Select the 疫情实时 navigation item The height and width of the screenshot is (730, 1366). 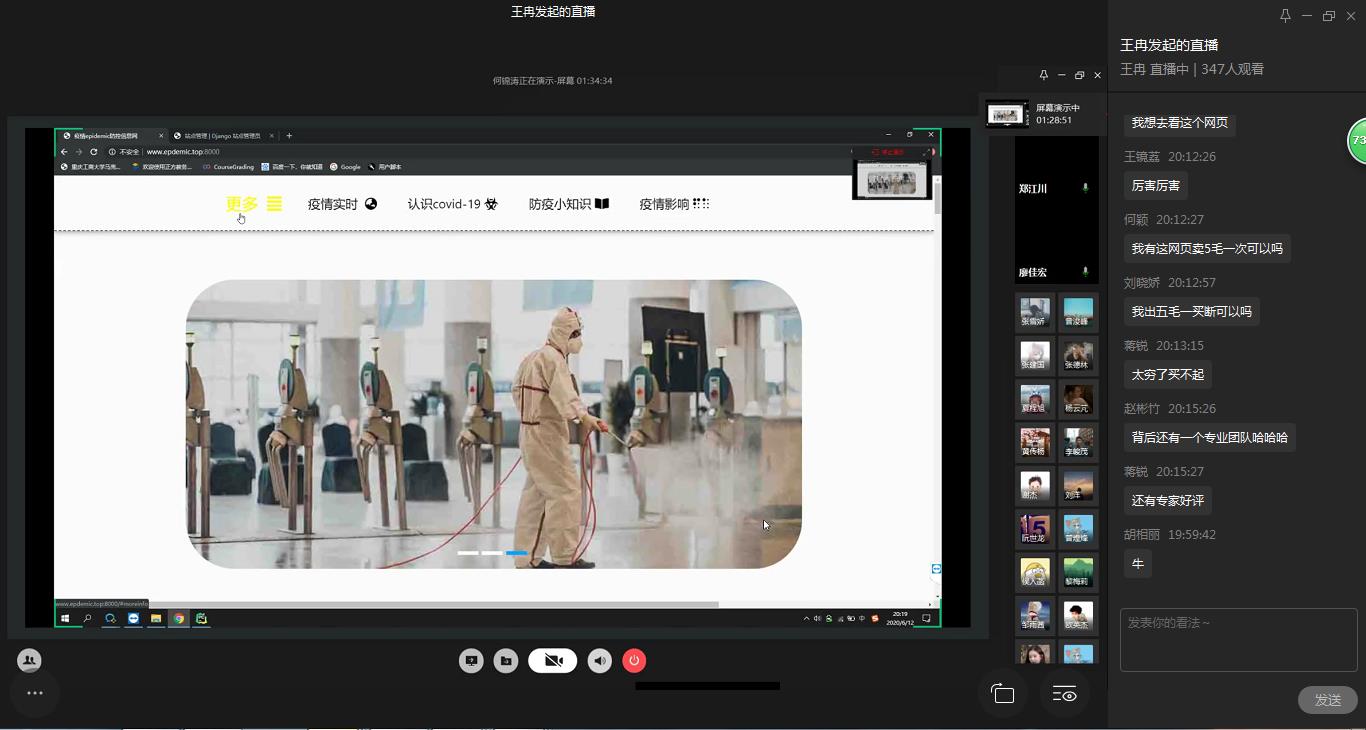coord(342,204)
